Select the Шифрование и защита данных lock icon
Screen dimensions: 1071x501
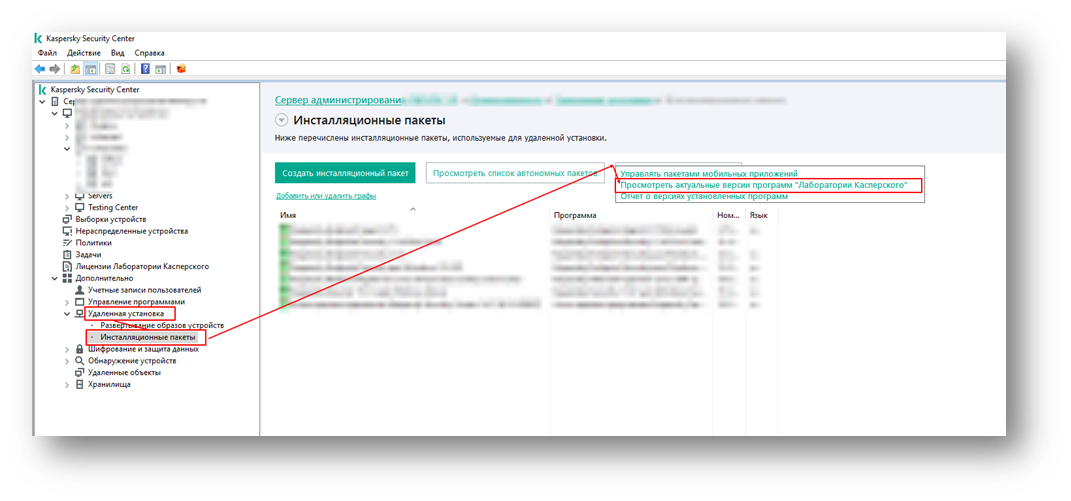[x=79, y=349]
